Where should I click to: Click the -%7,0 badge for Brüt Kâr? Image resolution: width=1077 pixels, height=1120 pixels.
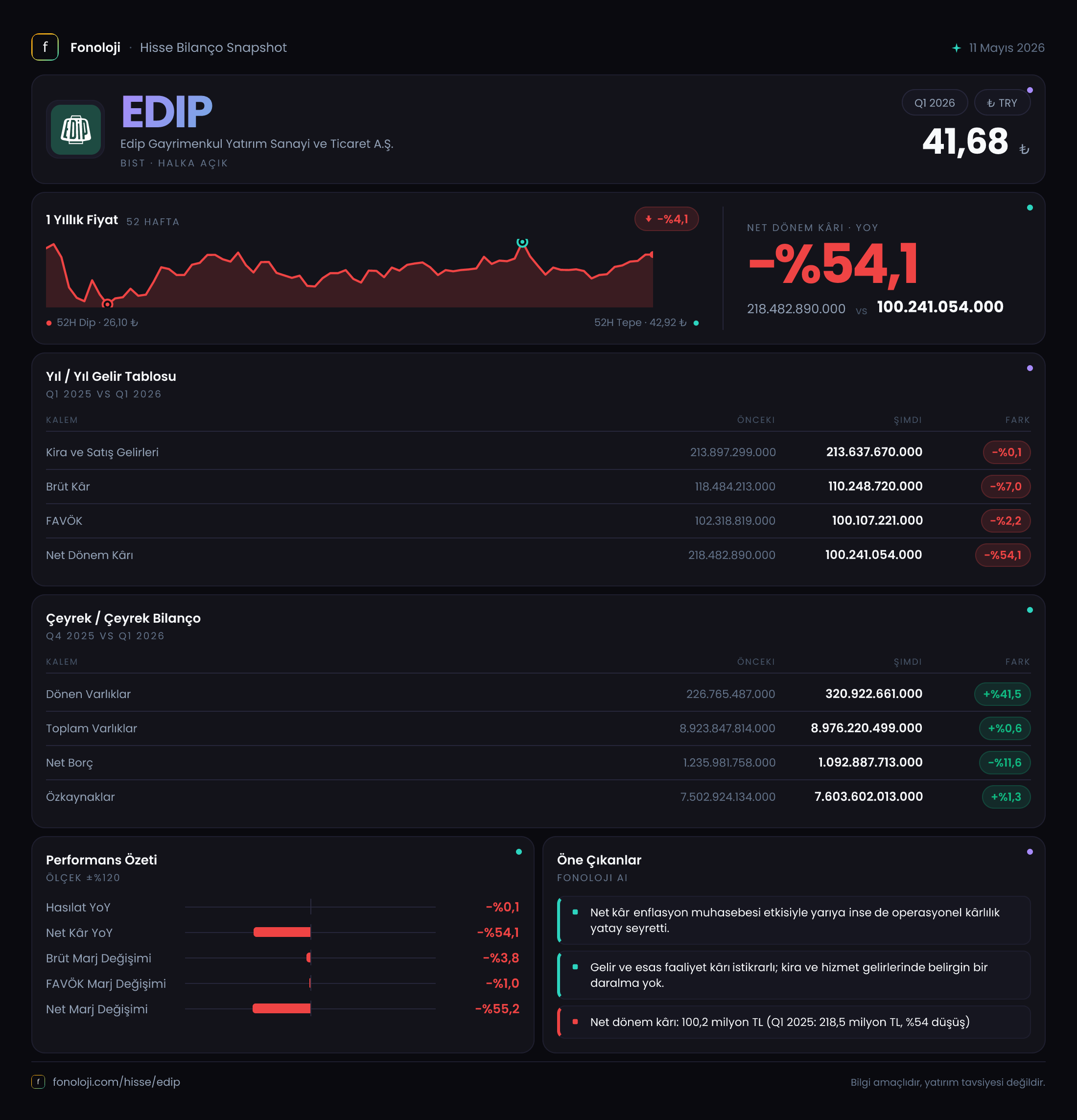coord(1006,486)
